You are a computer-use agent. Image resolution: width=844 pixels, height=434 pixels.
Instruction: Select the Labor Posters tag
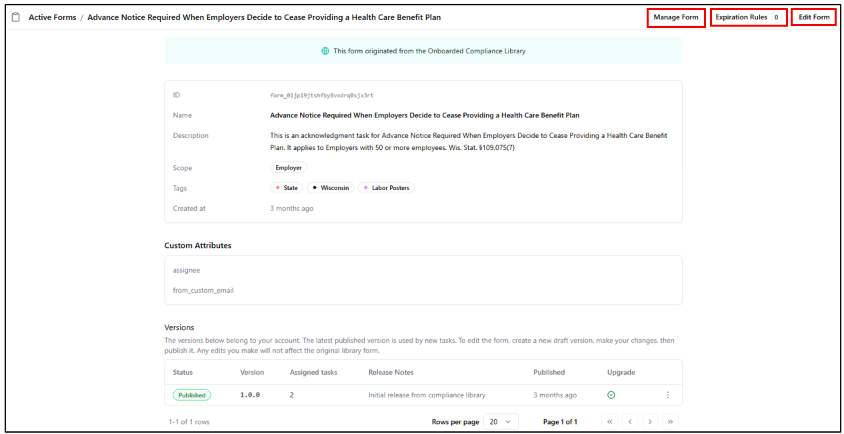click(385, 188)
